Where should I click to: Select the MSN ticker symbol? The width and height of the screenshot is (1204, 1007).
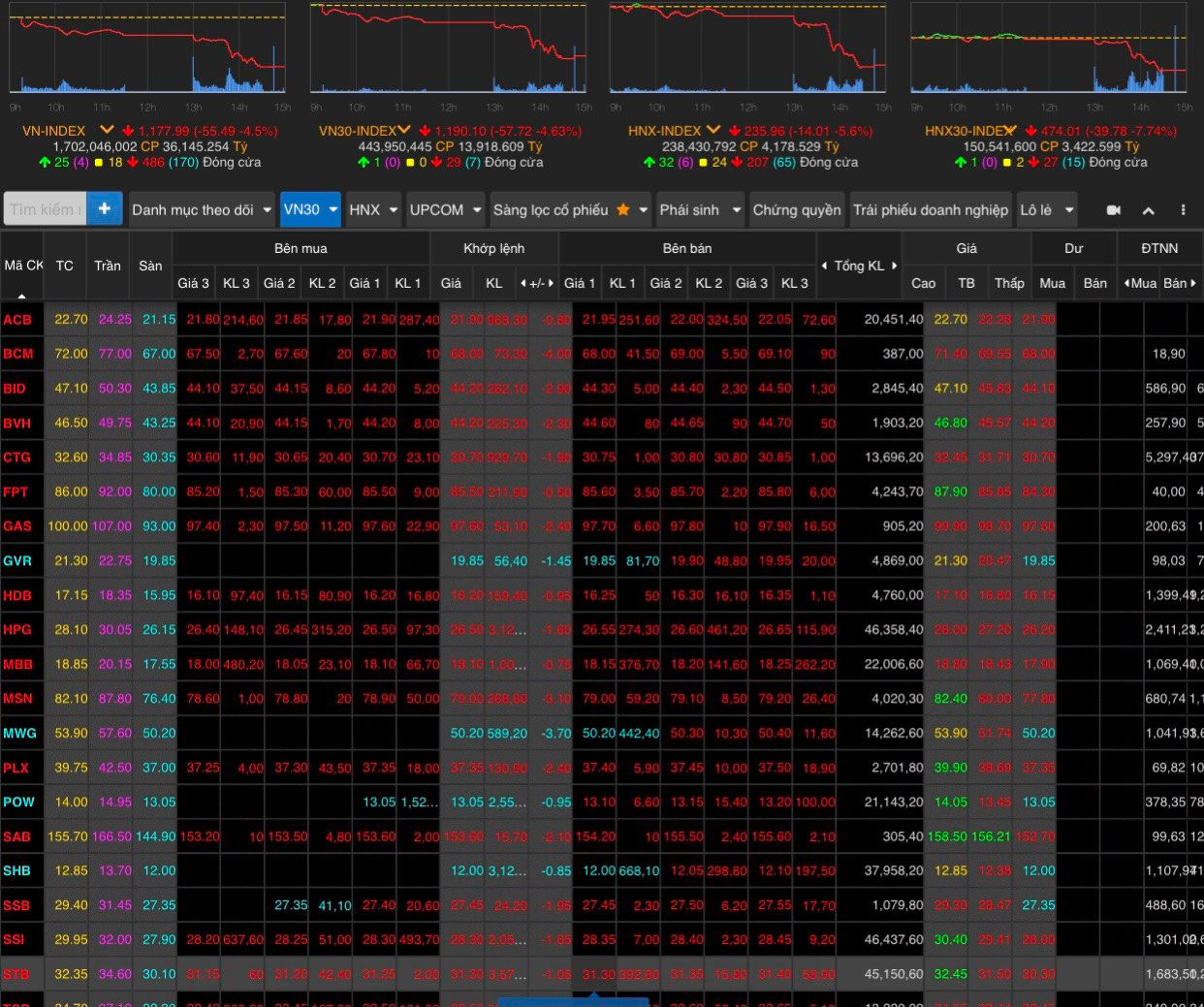coord(18,699)
